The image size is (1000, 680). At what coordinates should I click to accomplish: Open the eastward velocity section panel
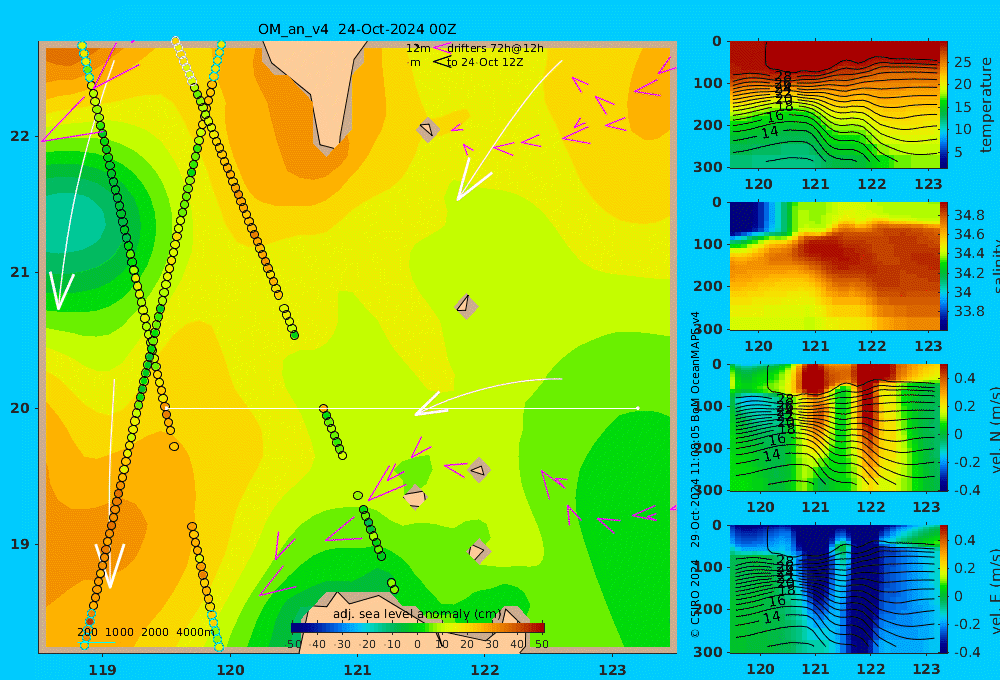(x=834, y=589)
